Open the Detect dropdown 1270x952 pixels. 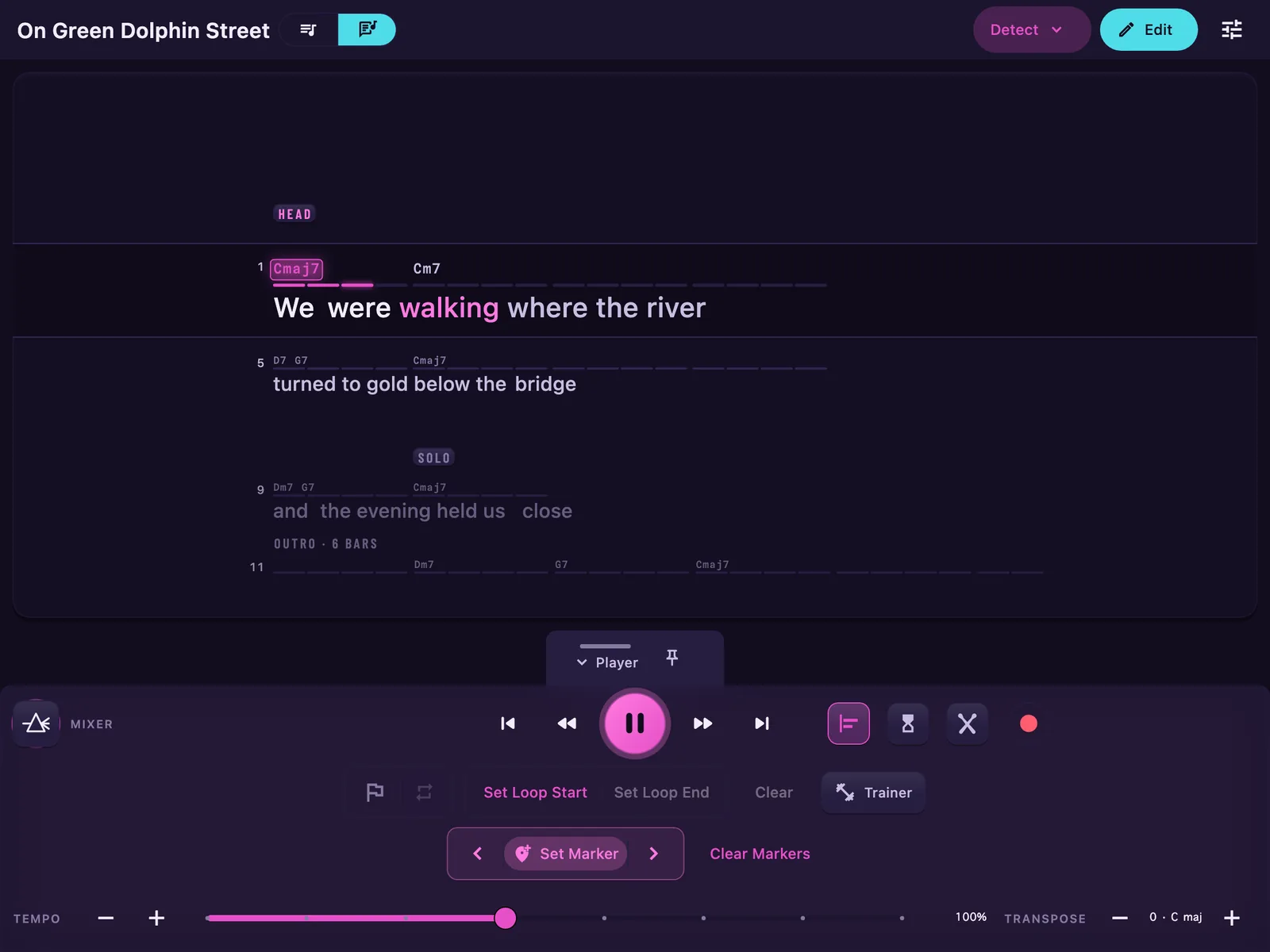point(1031,29)
